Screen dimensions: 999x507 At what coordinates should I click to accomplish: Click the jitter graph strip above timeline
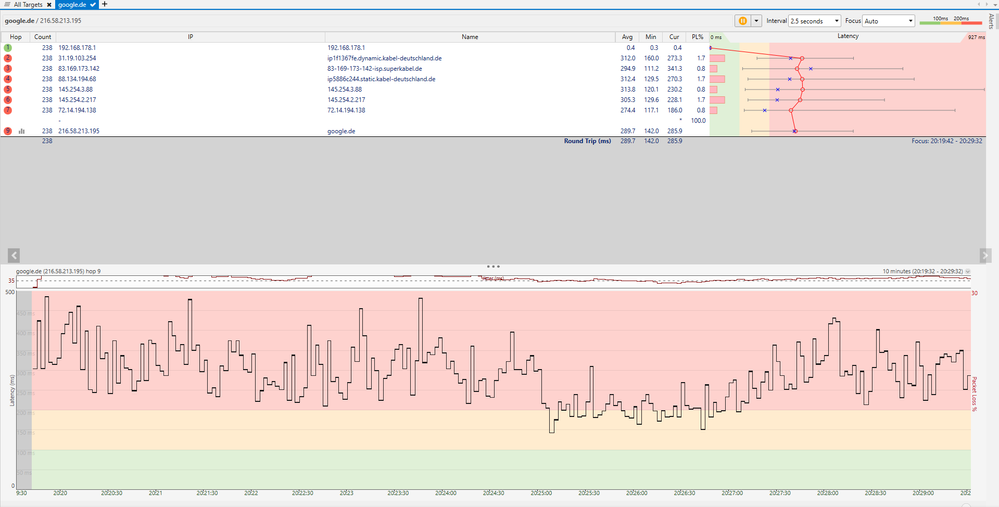(494, 280)
